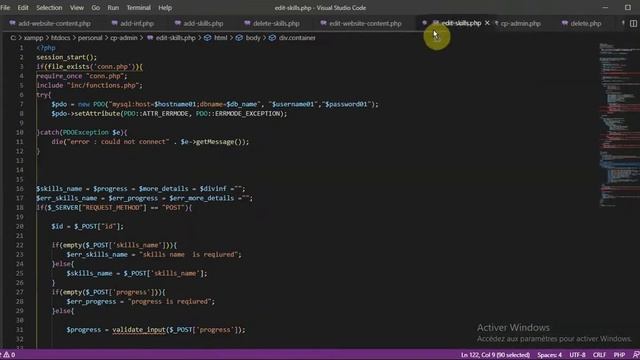Switch to the cp-admin.php tab
The width and height of the screenshot is (640, 360).
pos(520,24)
